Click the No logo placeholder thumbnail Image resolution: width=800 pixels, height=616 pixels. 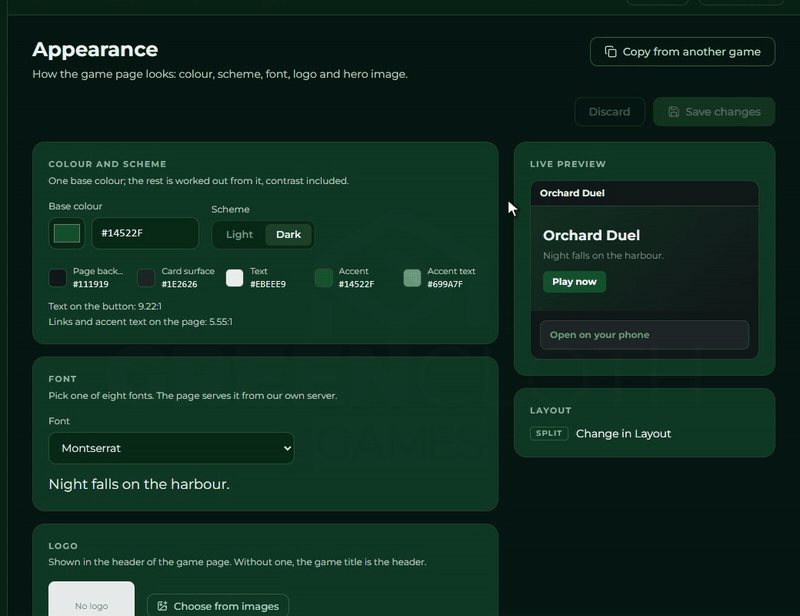(91, 599)
